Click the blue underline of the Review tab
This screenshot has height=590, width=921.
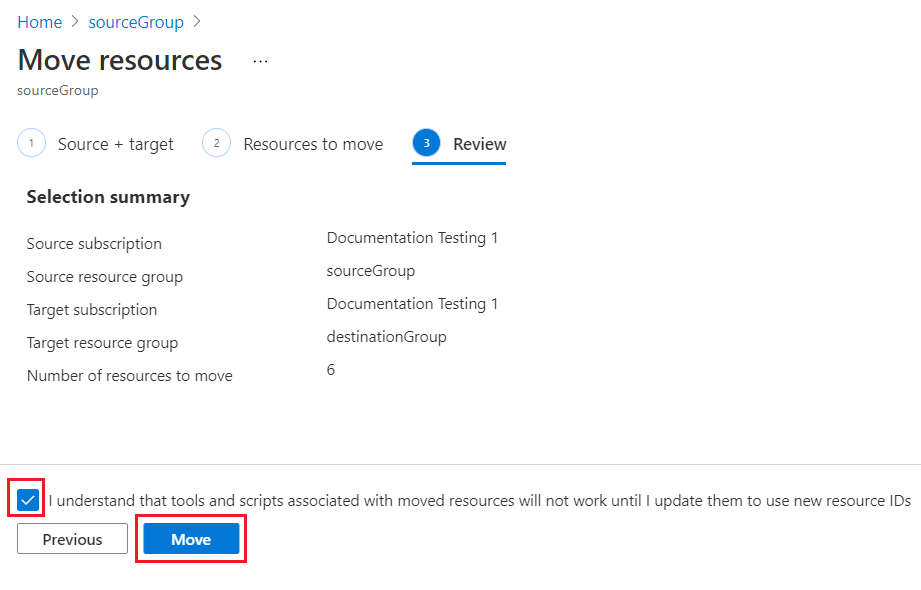(x=458, y=161)
